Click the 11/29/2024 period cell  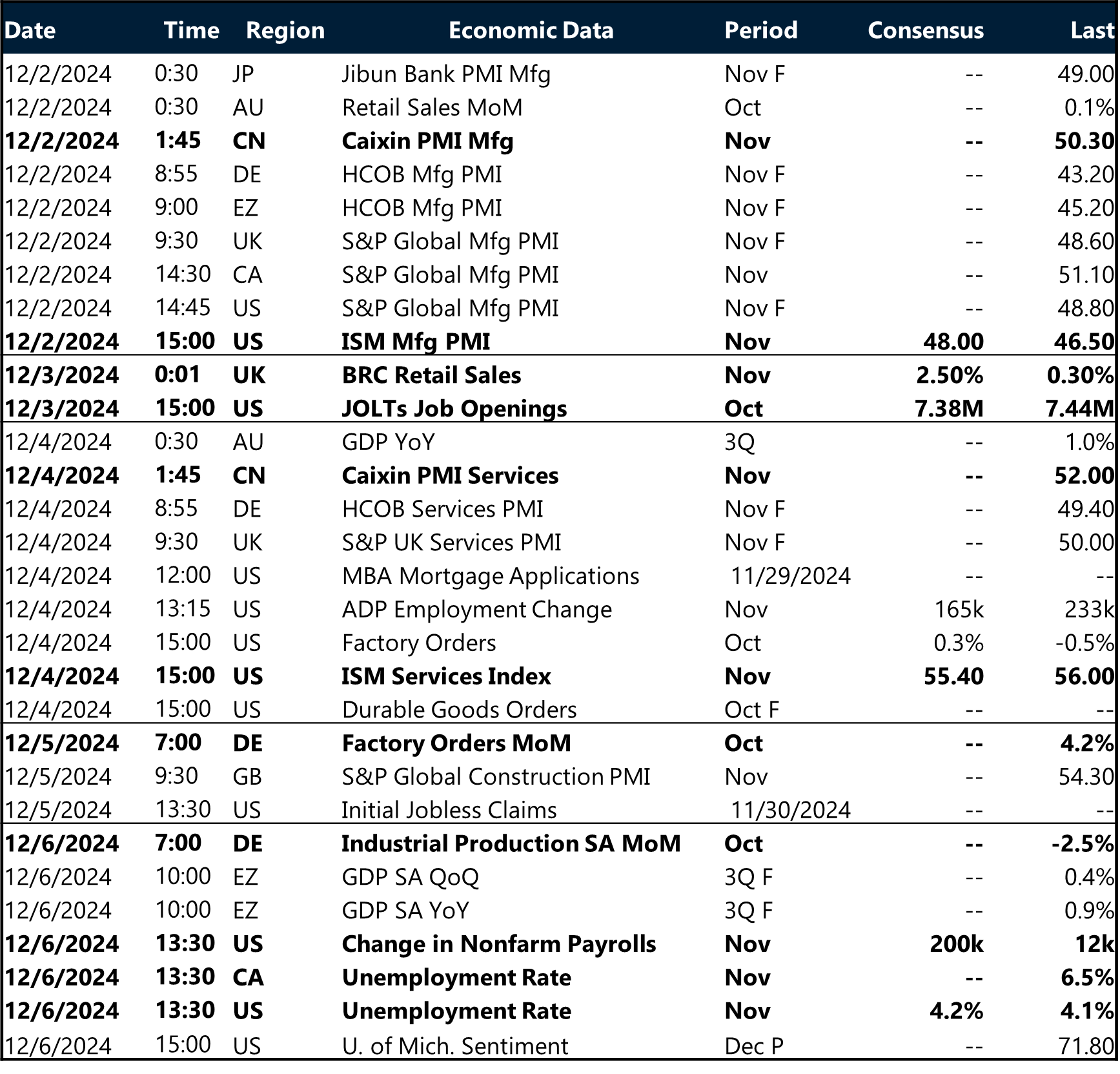pyautogui.click(x=791, y=576)
